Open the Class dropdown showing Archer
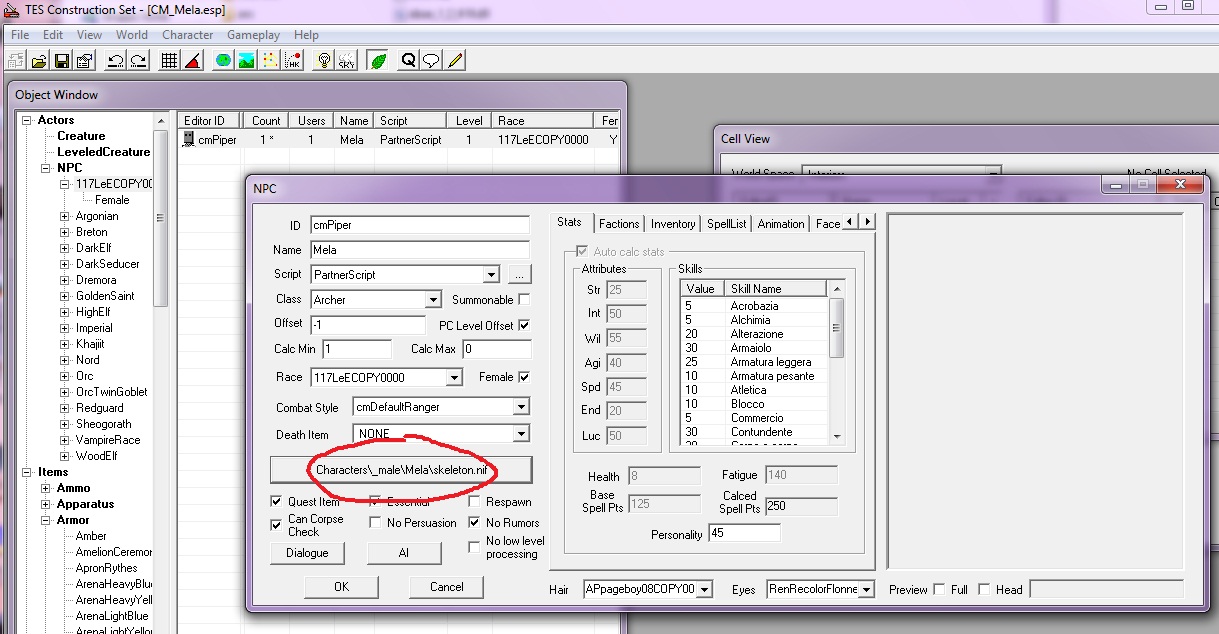The height and width of the screenshot is (634, 1219). 432,299
